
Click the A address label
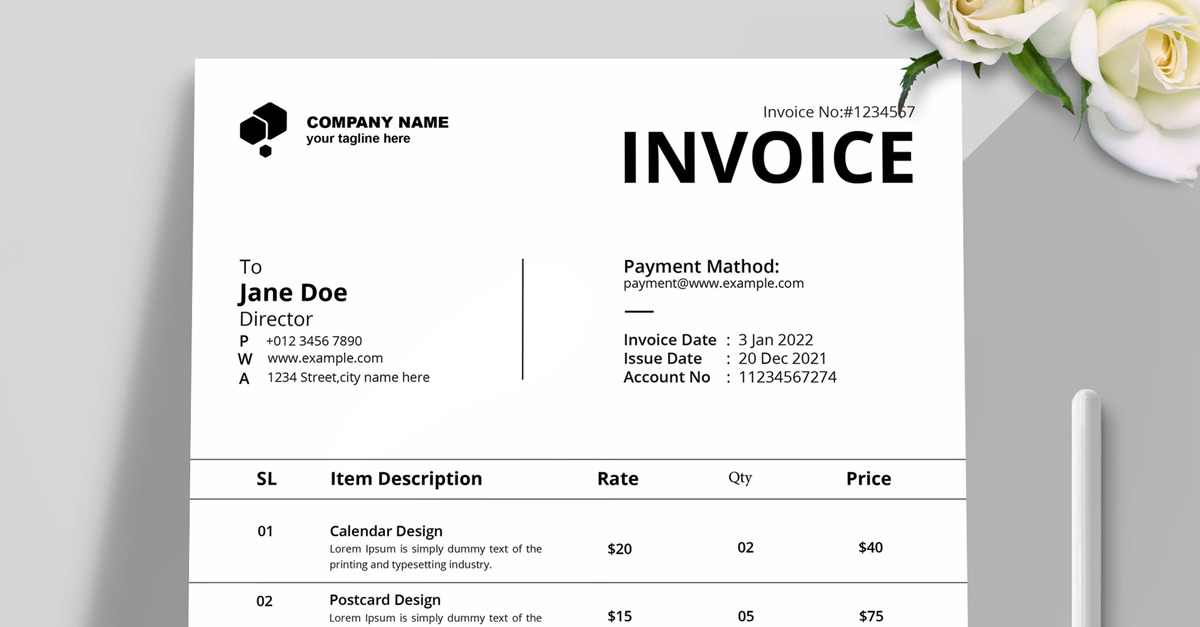tap(244, 379)
